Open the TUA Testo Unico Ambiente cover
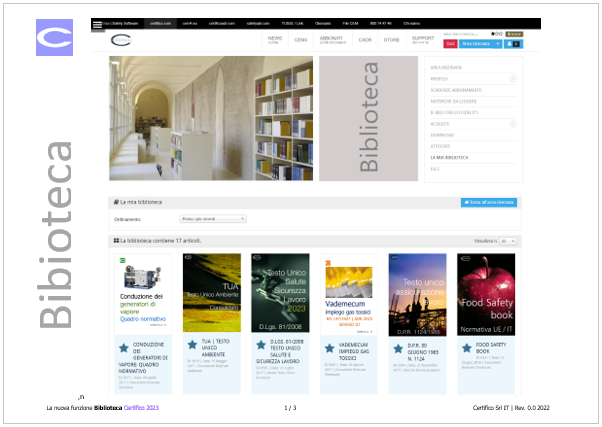 [212, 293]
